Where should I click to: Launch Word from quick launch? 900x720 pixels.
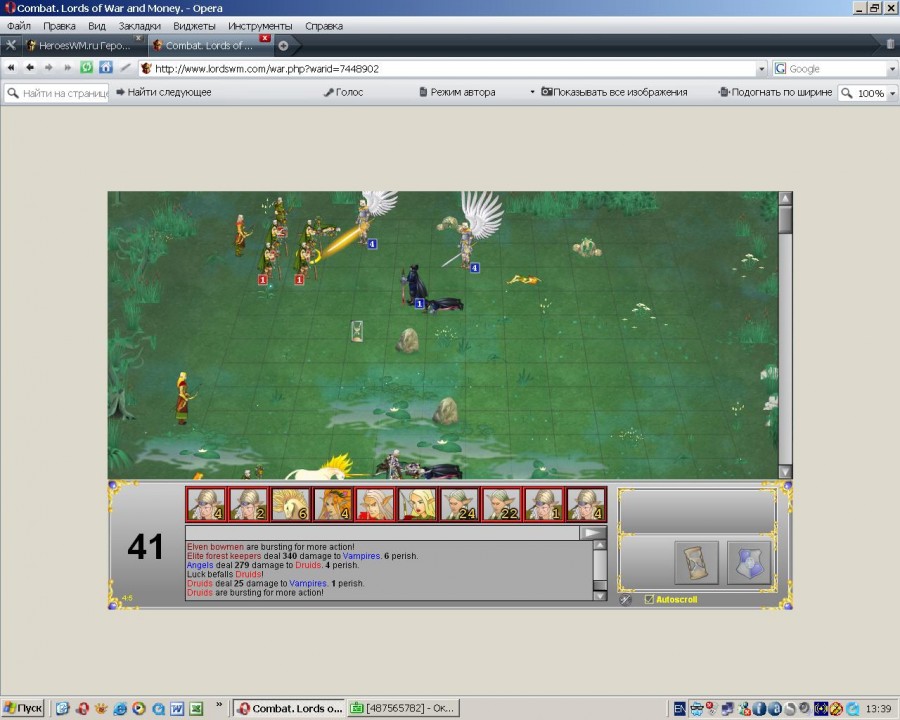tap(177, 709)
